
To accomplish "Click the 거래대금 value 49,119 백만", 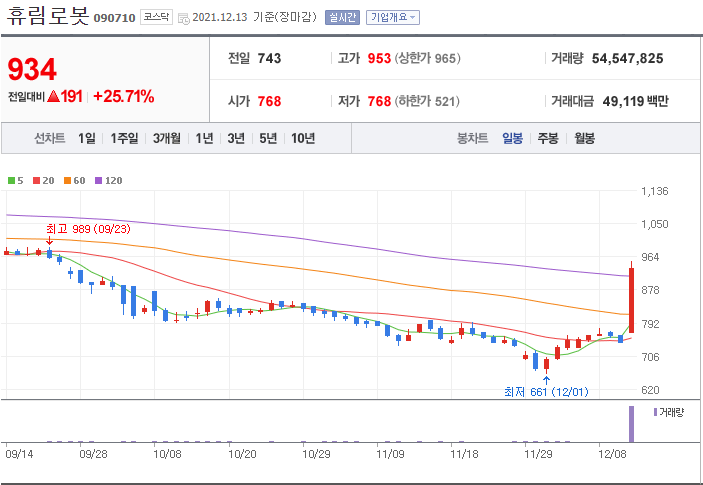I will click(x=635, y=101).
